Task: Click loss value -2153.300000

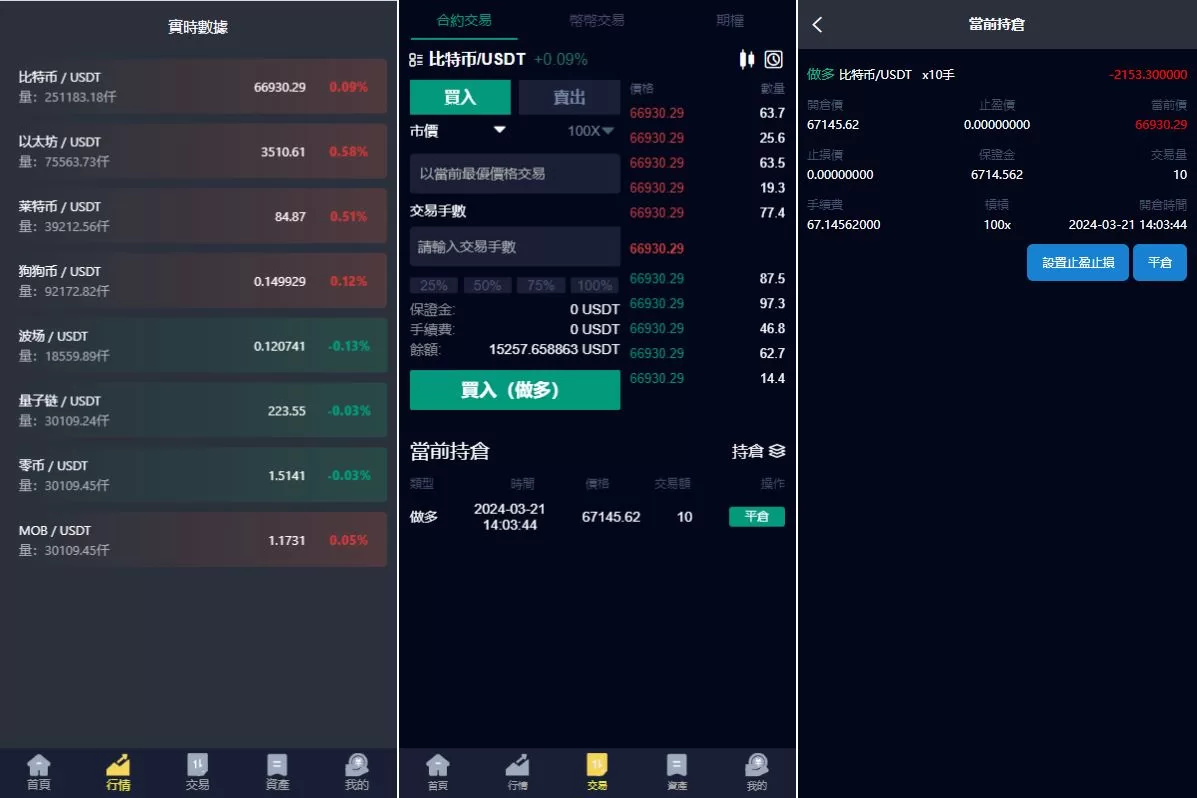Action: [1147, 75]
